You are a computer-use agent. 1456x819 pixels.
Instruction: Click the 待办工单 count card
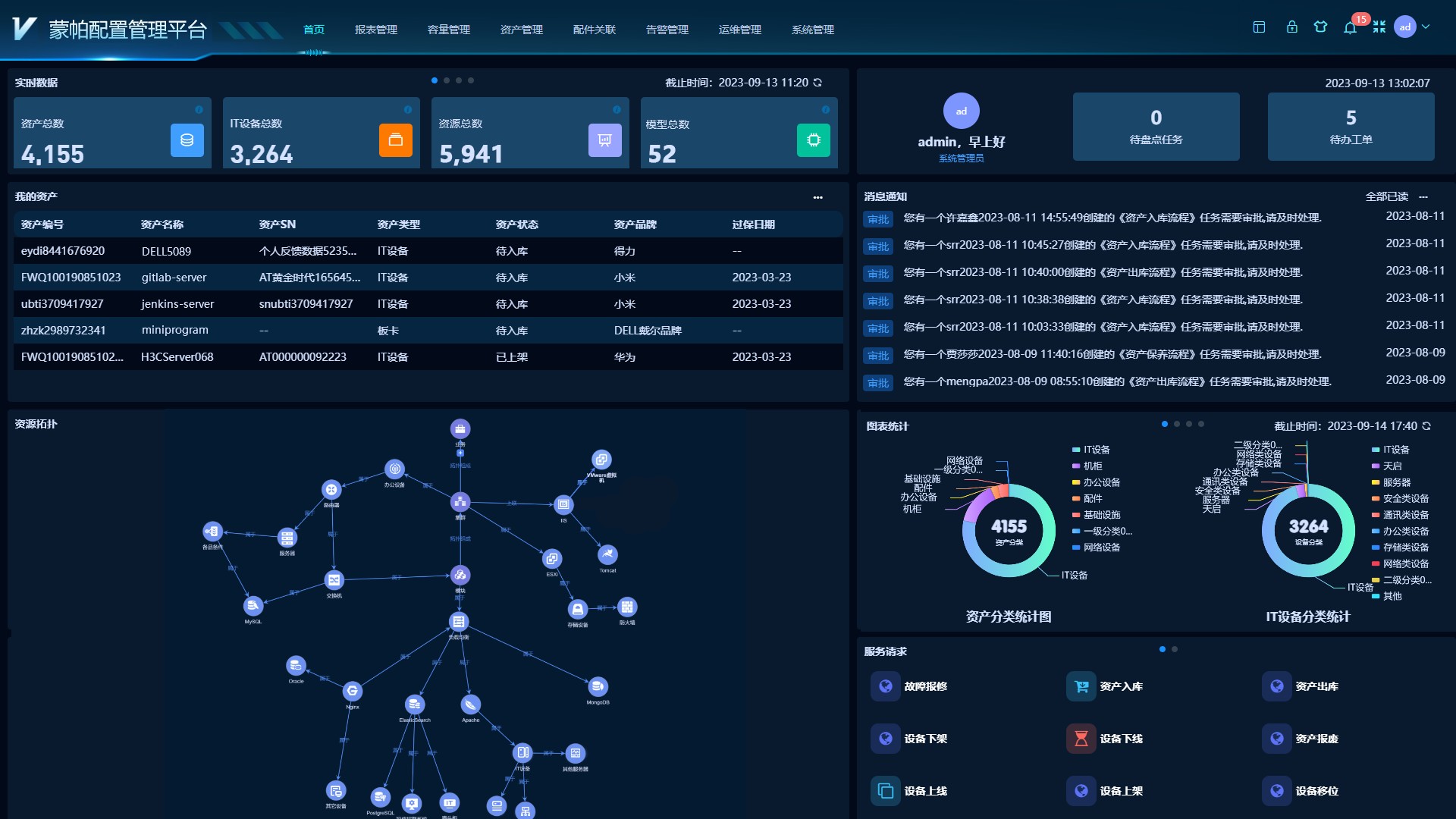click(x=1351, y=127)
